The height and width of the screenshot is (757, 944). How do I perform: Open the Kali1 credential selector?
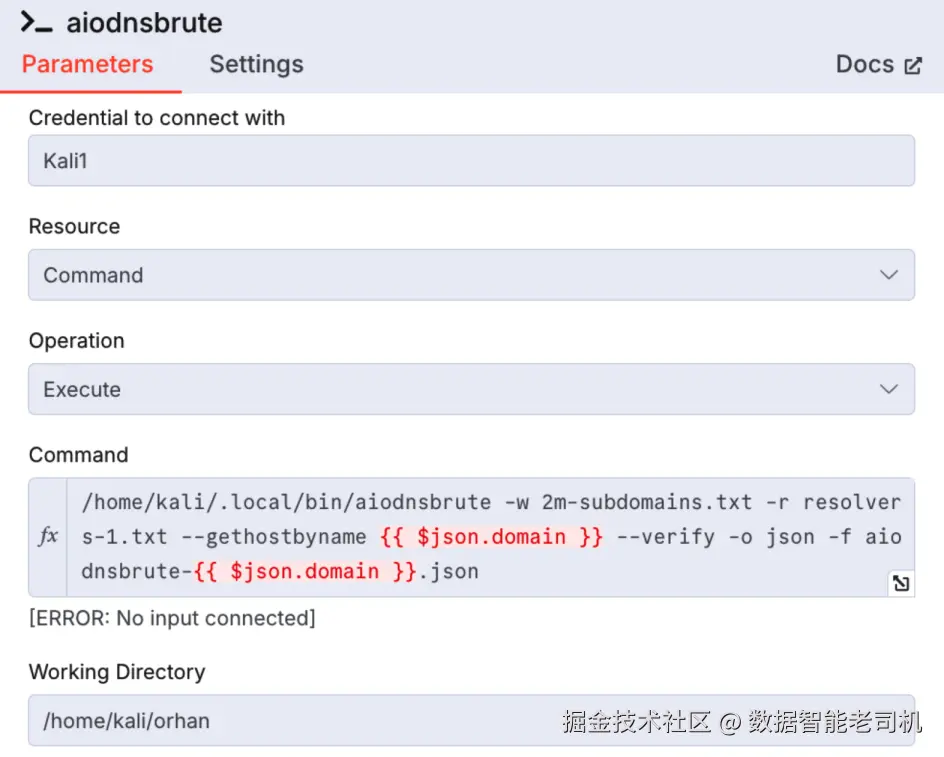coord(471,161)
